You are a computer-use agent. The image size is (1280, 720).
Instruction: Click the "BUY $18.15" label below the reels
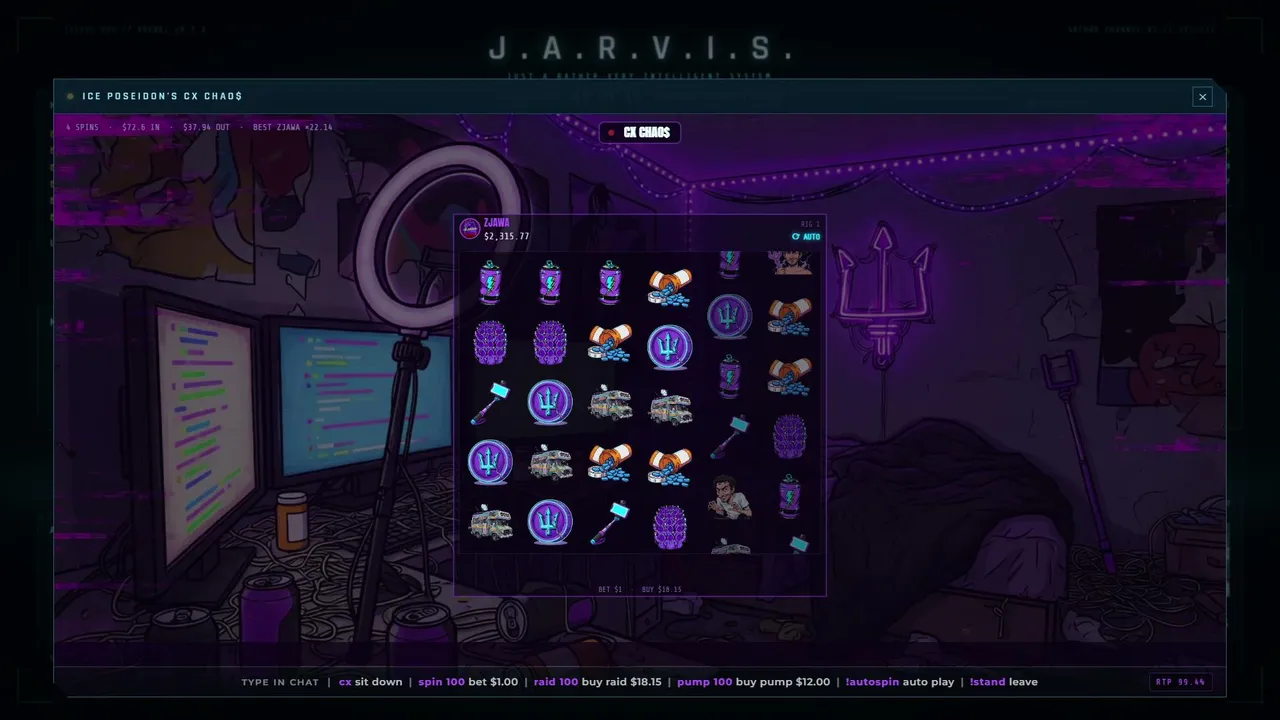coord(661,589)
